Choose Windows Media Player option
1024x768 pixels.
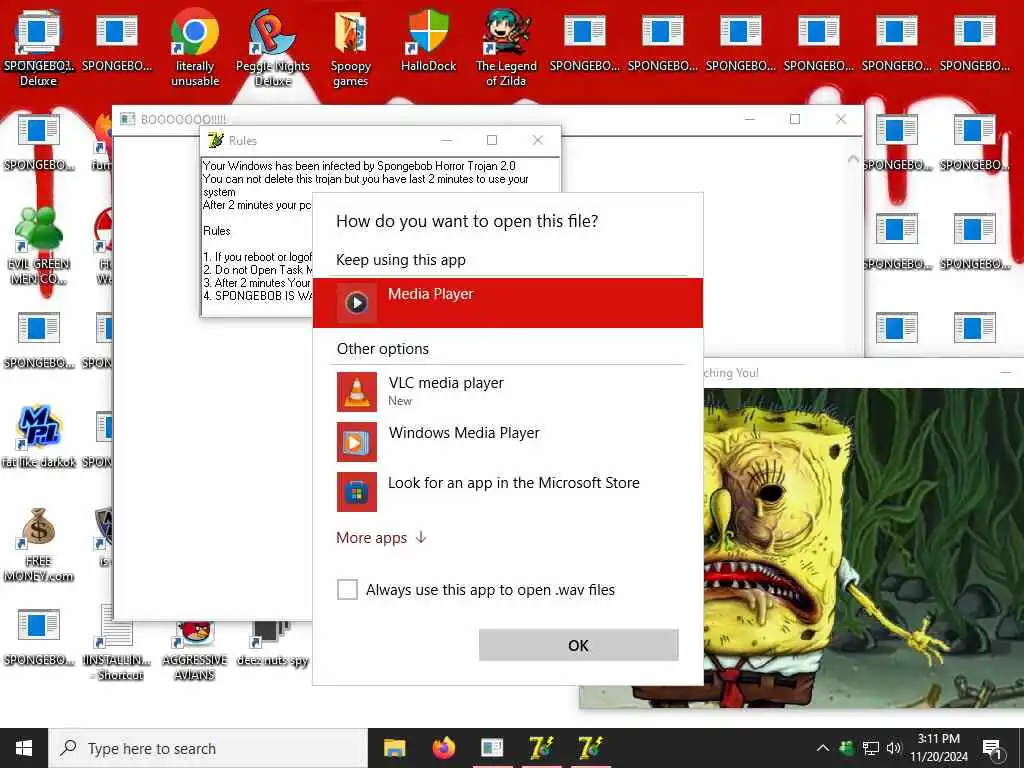[507, 441]
